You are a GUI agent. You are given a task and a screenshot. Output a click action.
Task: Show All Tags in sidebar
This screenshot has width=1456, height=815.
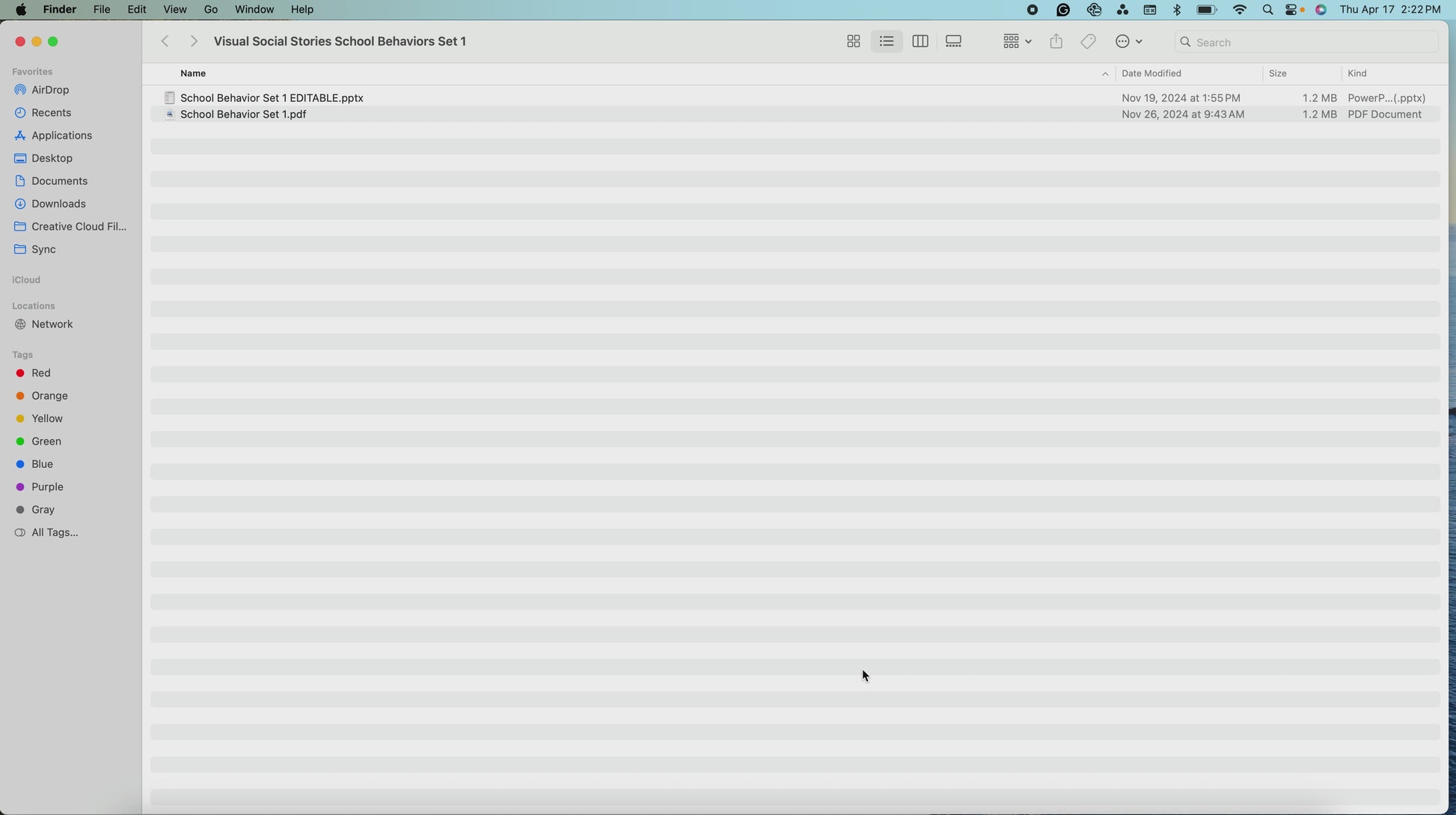coord(55,532)
